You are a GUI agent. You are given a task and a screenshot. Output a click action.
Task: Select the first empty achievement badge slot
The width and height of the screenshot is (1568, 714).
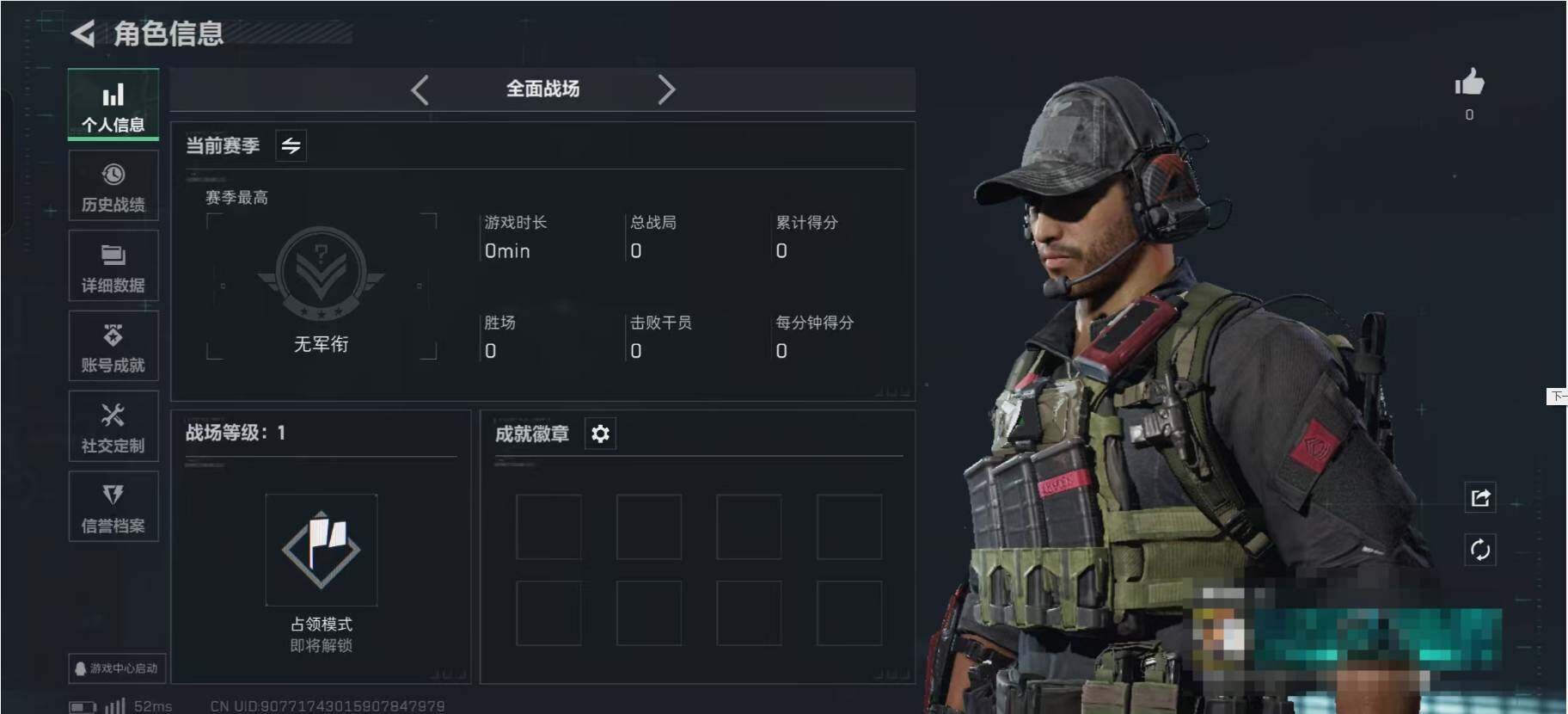tap(548, 526)
